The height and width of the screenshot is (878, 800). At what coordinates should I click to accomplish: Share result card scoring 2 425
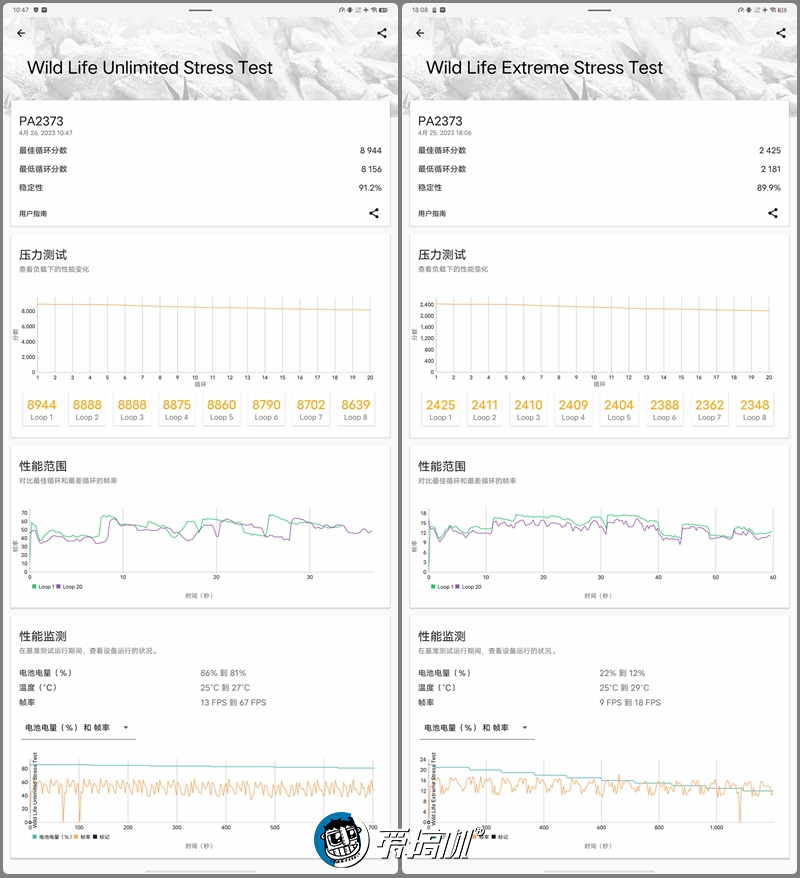[773, 213]
